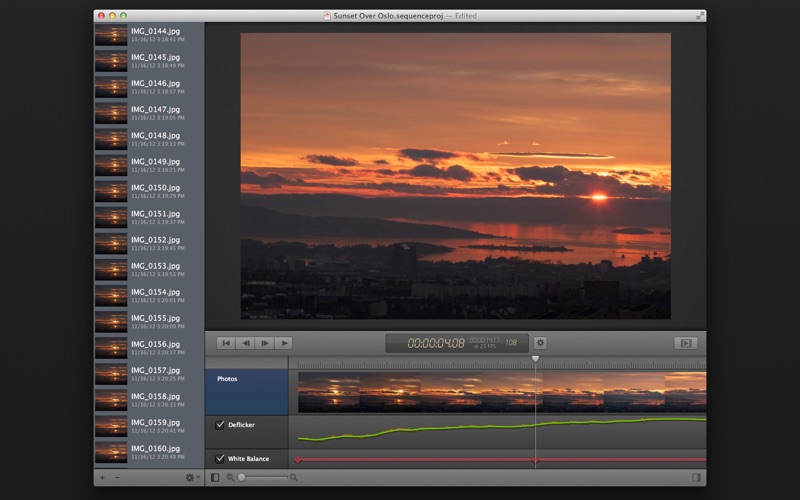The height and width of the screenshot is (500, 800).
Task: Select IMG_0147.jpg in the photo list
Action: pyautogui.click(x=149, y=113)
